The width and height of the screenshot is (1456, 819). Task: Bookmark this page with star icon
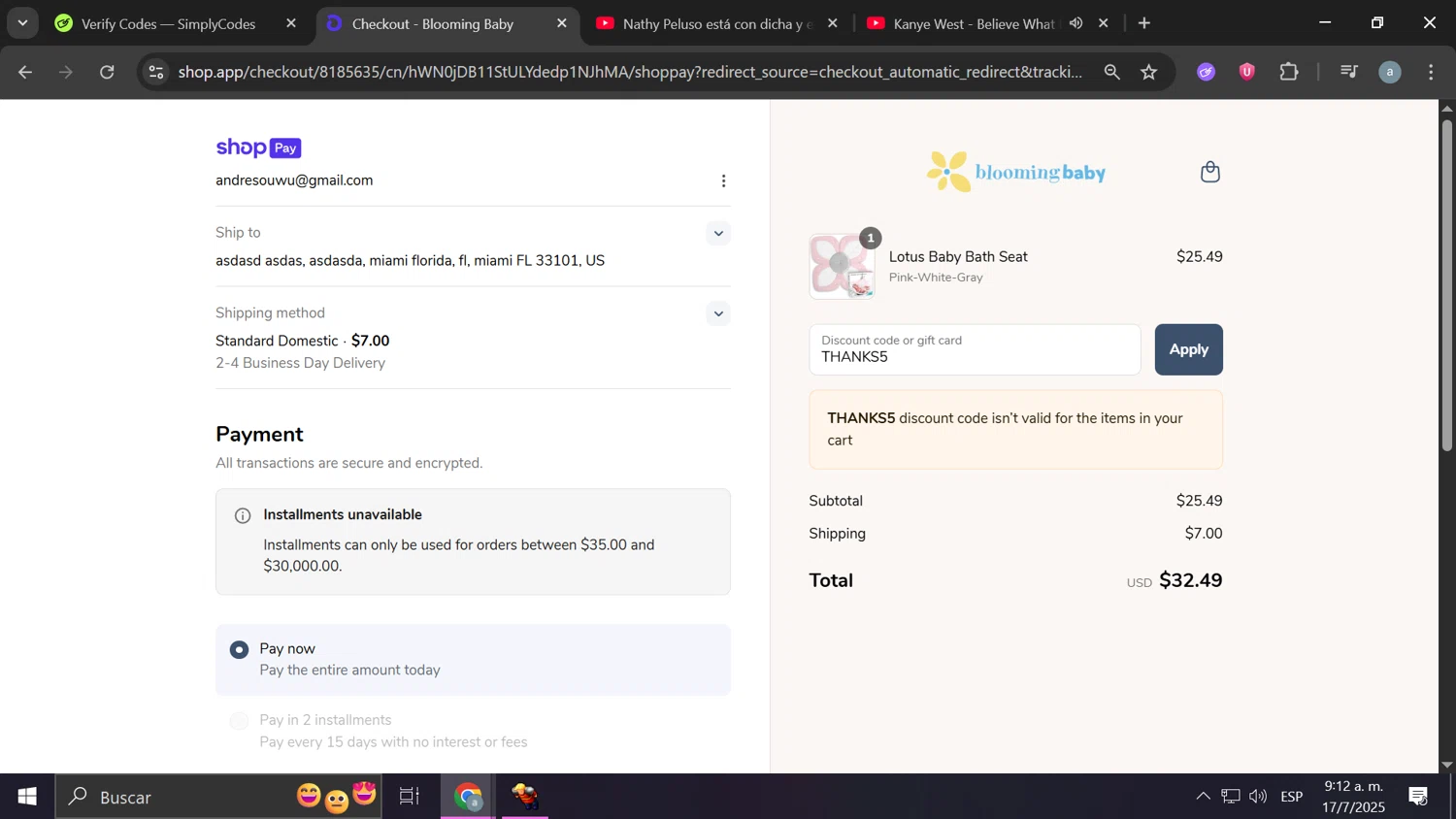tap(1149, 72)
